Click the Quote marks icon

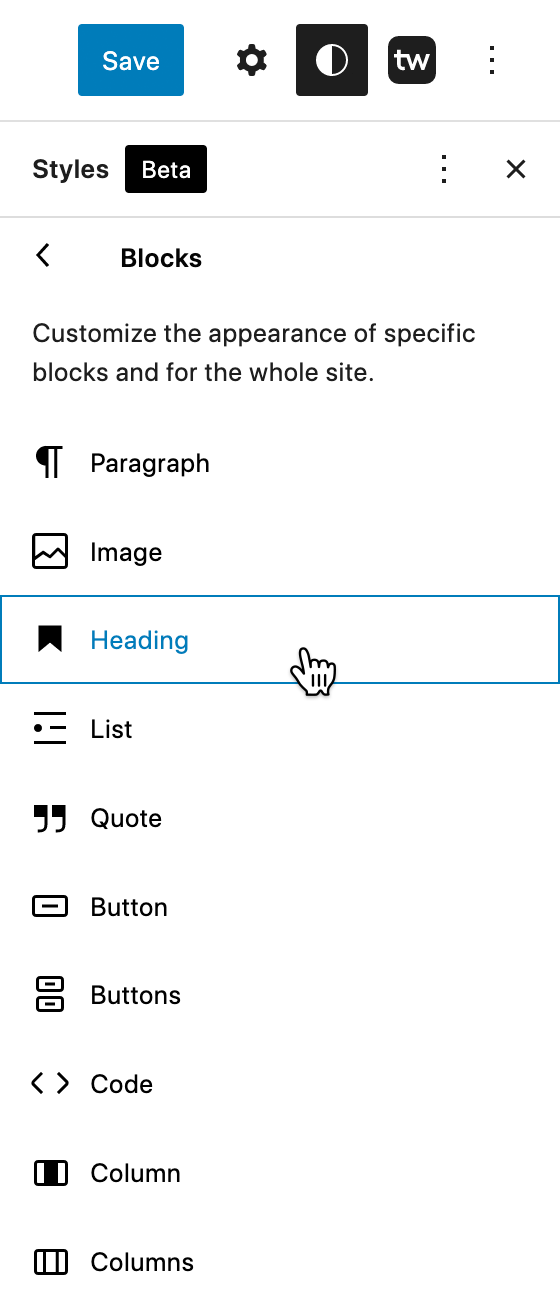[x=50, y=818]
